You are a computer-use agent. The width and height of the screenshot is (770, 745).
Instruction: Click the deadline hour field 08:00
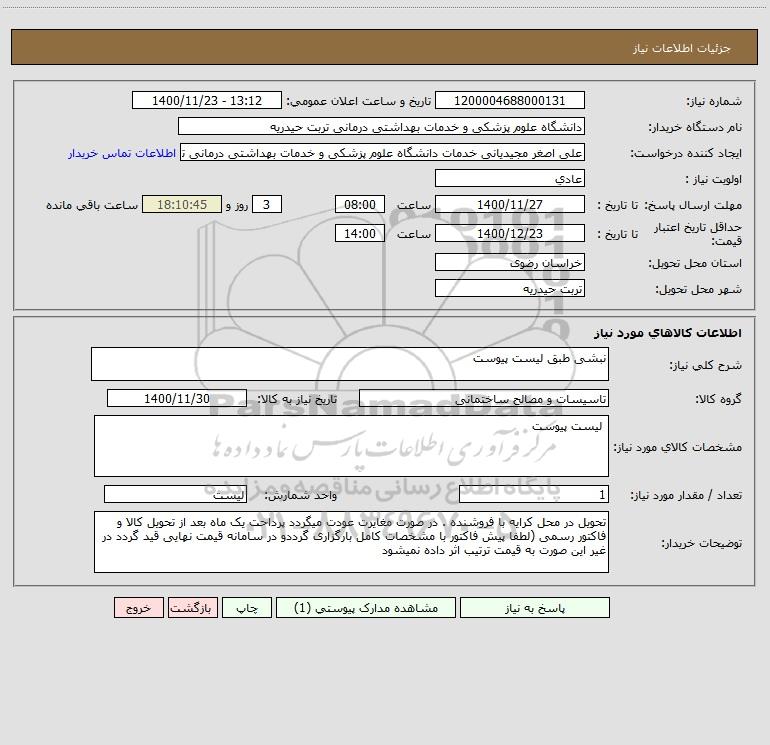coord(359,204)
